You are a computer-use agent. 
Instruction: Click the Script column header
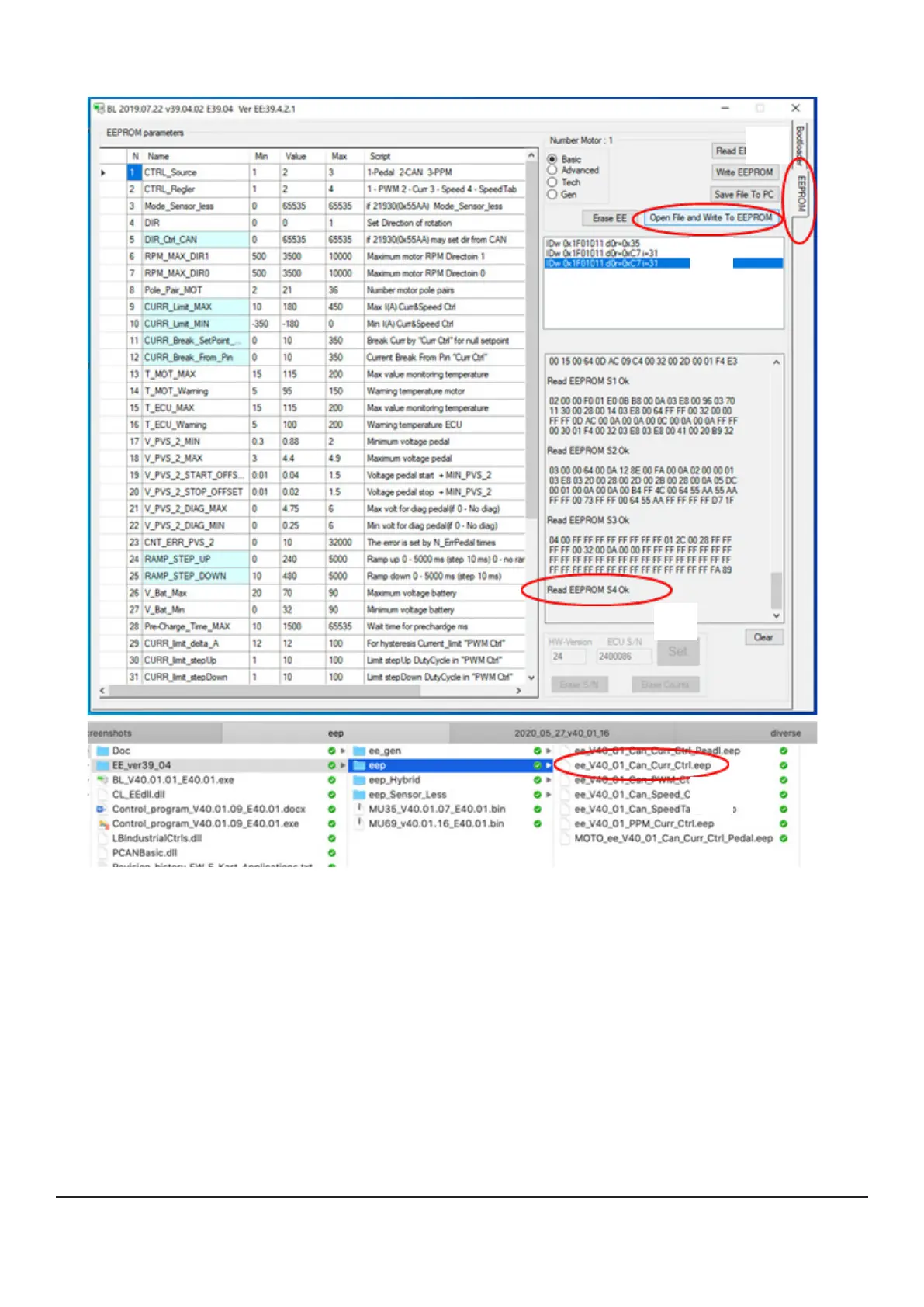445,156
